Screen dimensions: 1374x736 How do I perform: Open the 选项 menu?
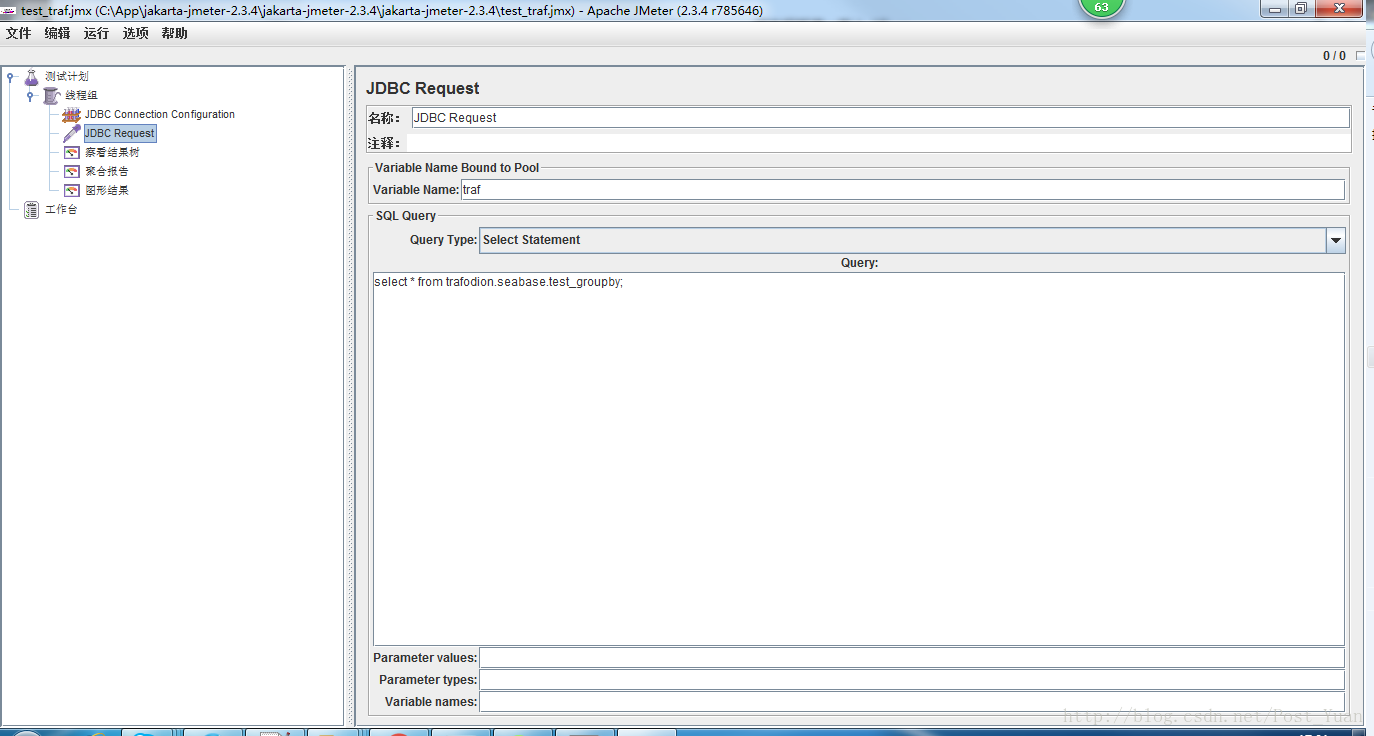[136, 33]
